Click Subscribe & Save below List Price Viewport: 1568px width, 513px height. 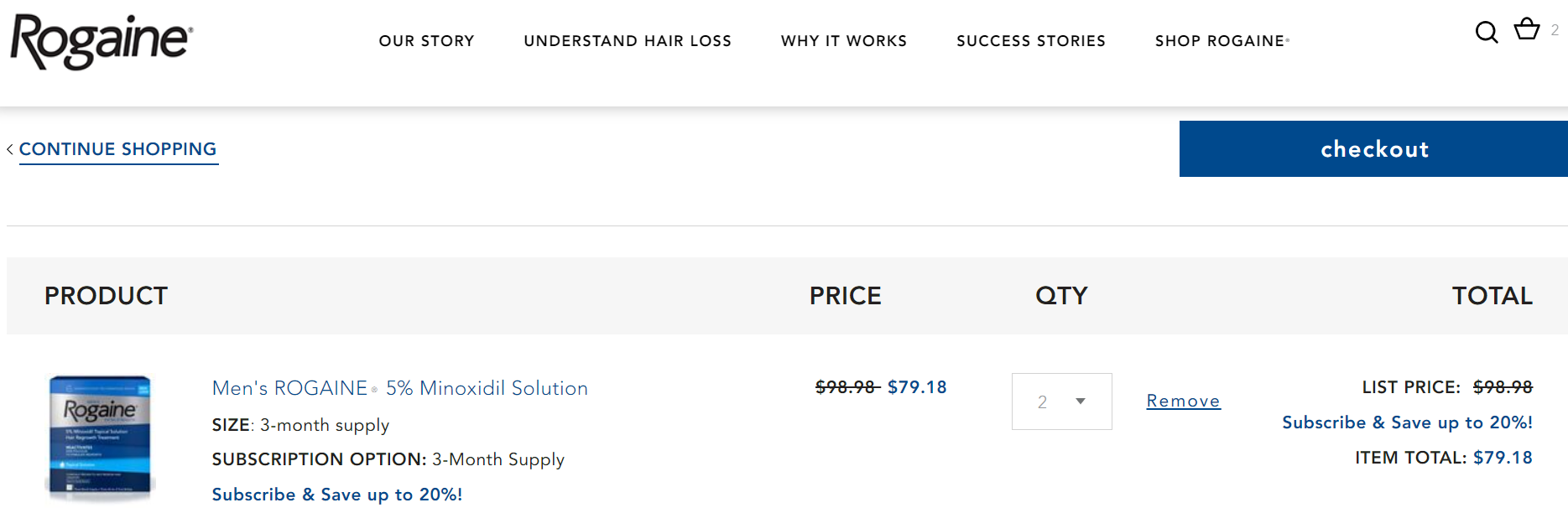click(1407, 422)
